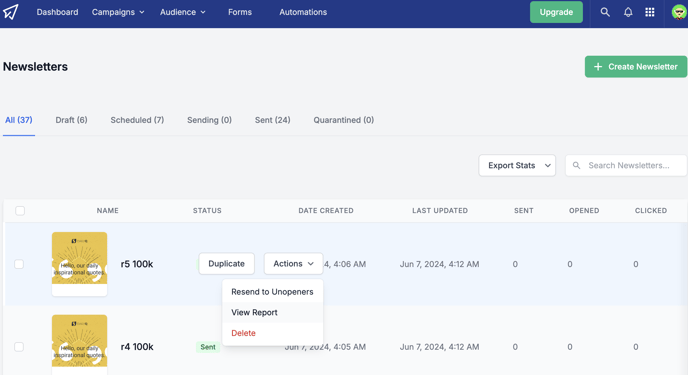Click the Newsletters page heading
This screenshot has width=688, height=375.
36,67
